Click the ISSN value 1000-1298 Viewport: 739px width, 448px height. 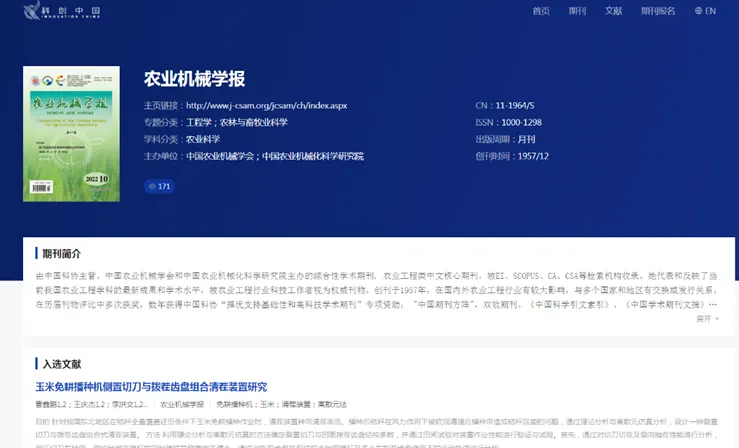click(x=521, y=122)
